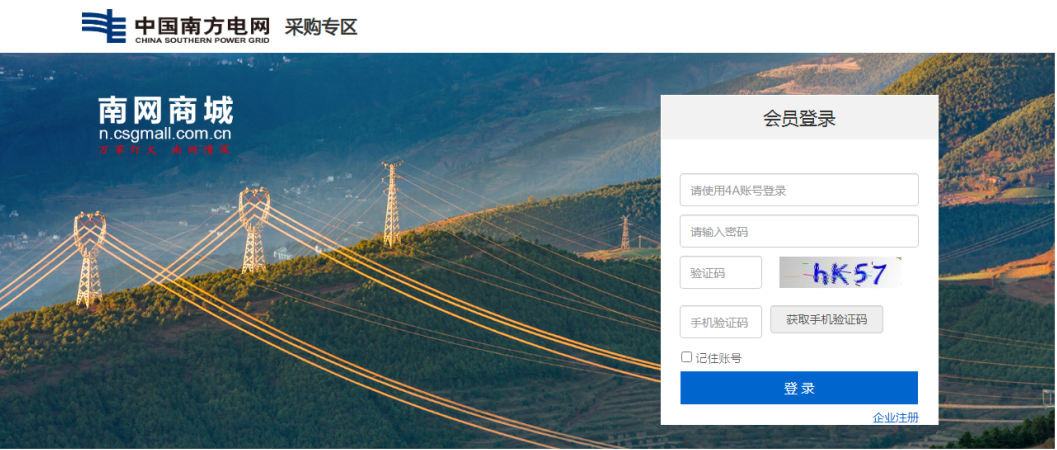
Task: Click the red slogan under the mall URL
Action: click(x=164, y=150)
